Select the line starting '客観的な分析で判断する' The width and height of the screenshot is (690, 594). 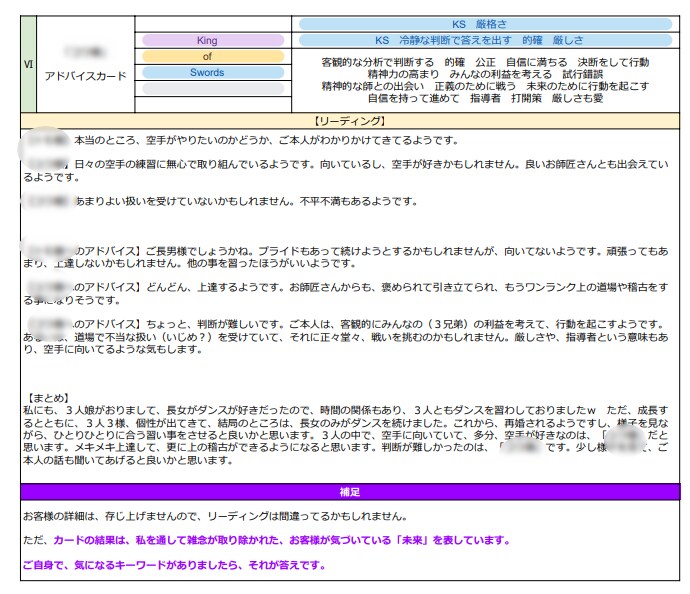(485, 62)
